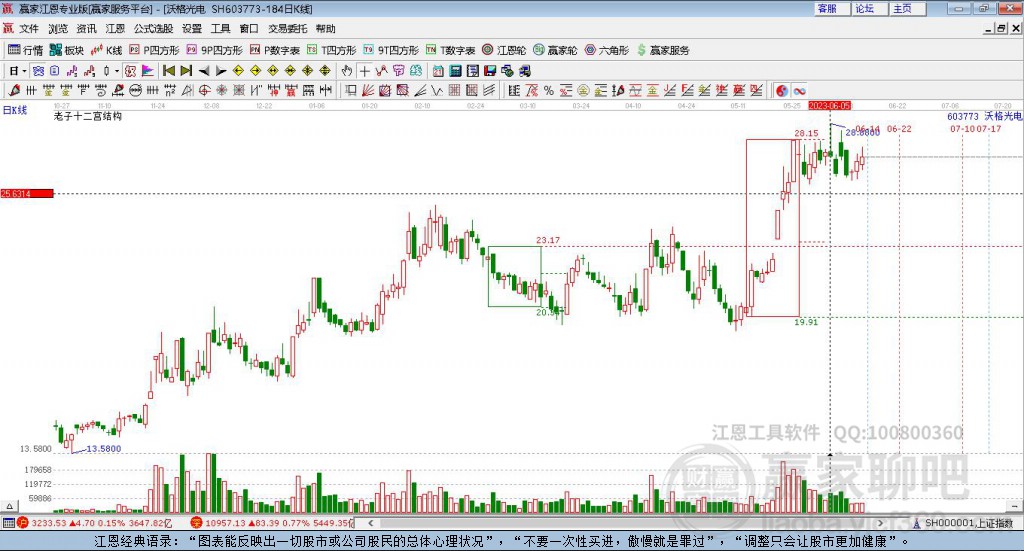Image resolution: width=1024 pixels, height=551 pixels.
Task: Select the n² square-number lines tool
Action: click(170, 91)
